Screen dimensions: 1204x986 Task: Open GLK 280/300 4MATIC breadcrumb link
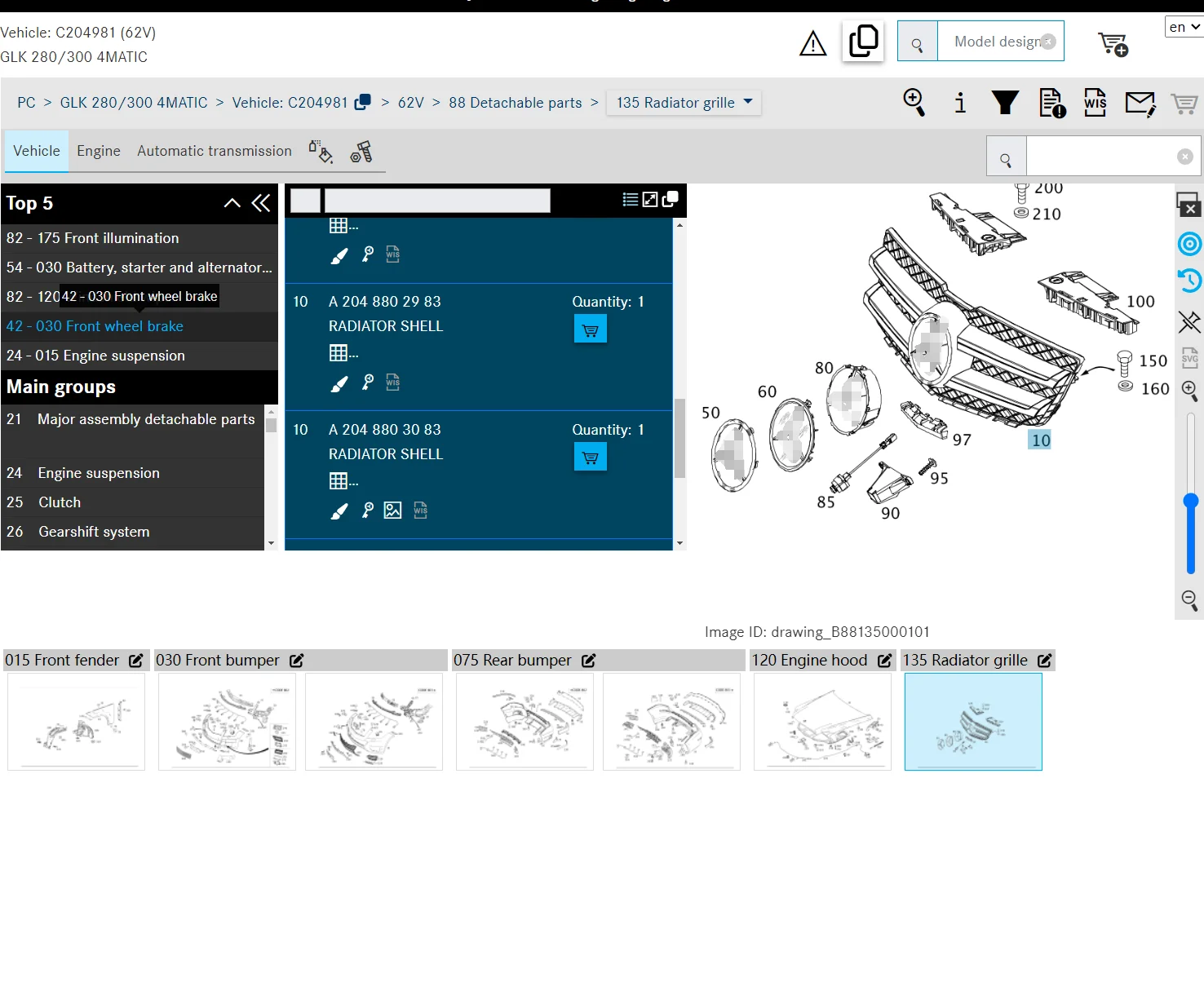(134, 103)
